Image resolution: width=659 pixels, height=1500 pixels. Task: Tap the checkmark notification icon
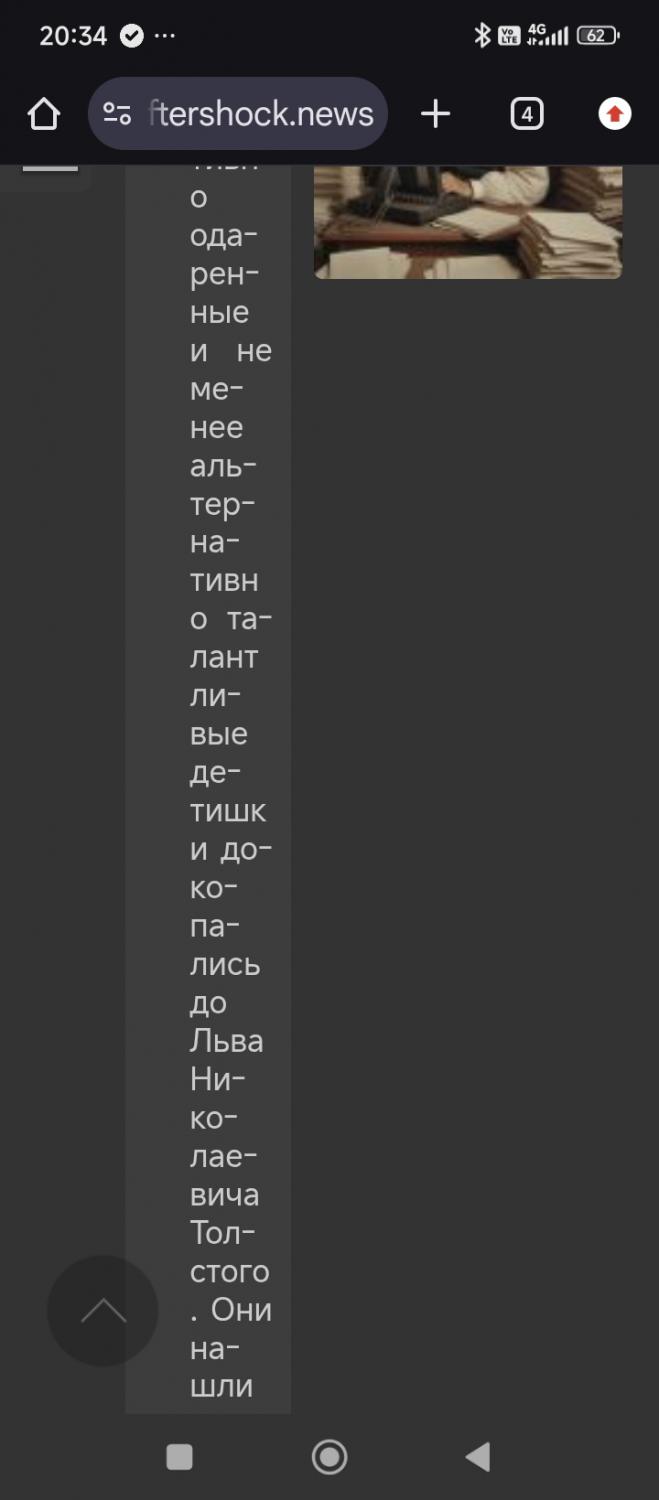pyautogui.click(x=132, y=36)
